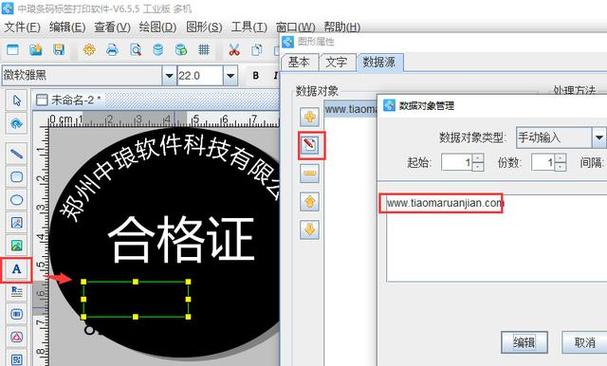Open the 窗口(W) menu

[295, 27]
